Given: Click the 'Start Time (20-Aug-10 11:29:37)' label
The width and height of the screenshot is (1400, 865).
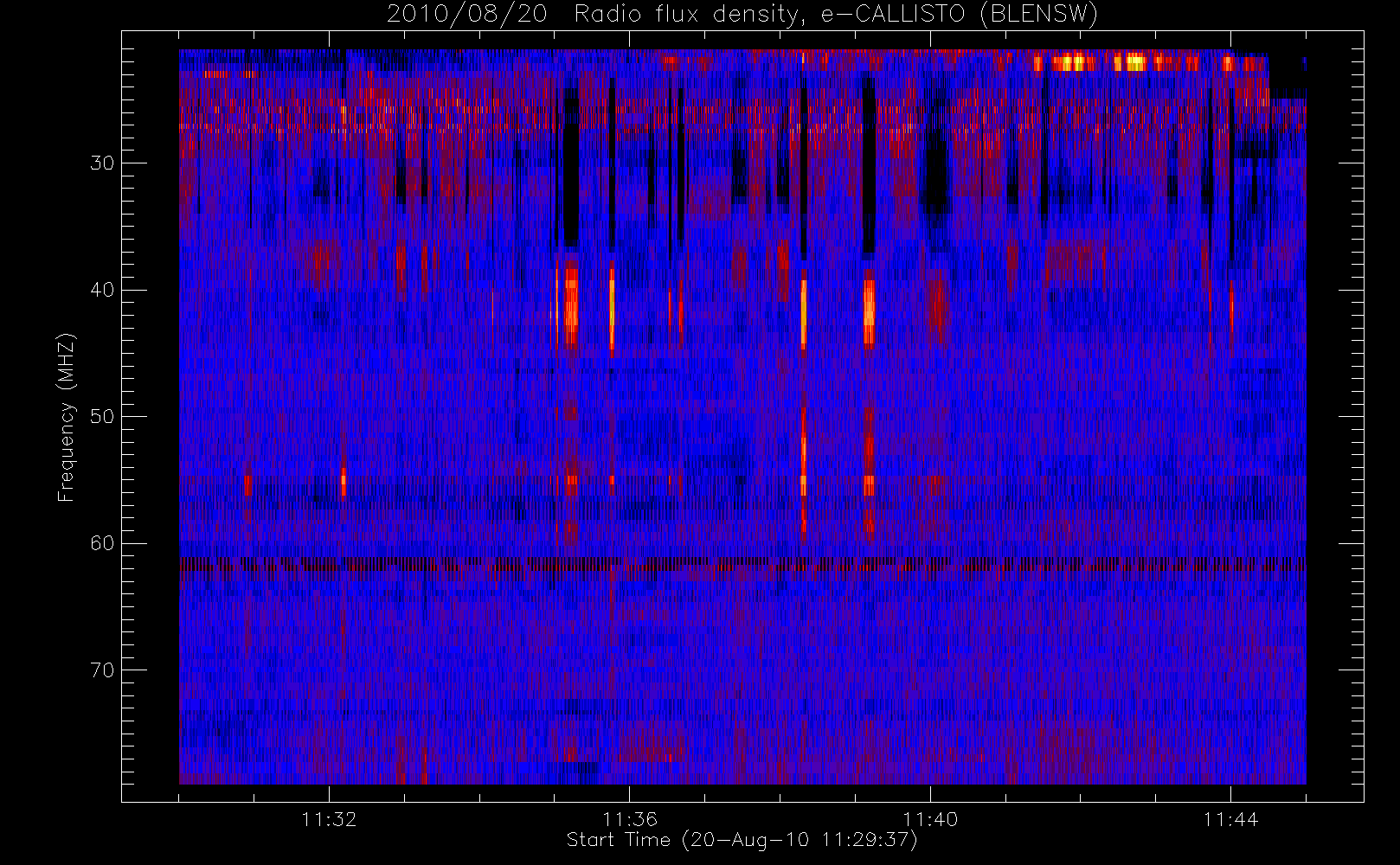Looking at the screenshot, I should [x=742, y=840].
